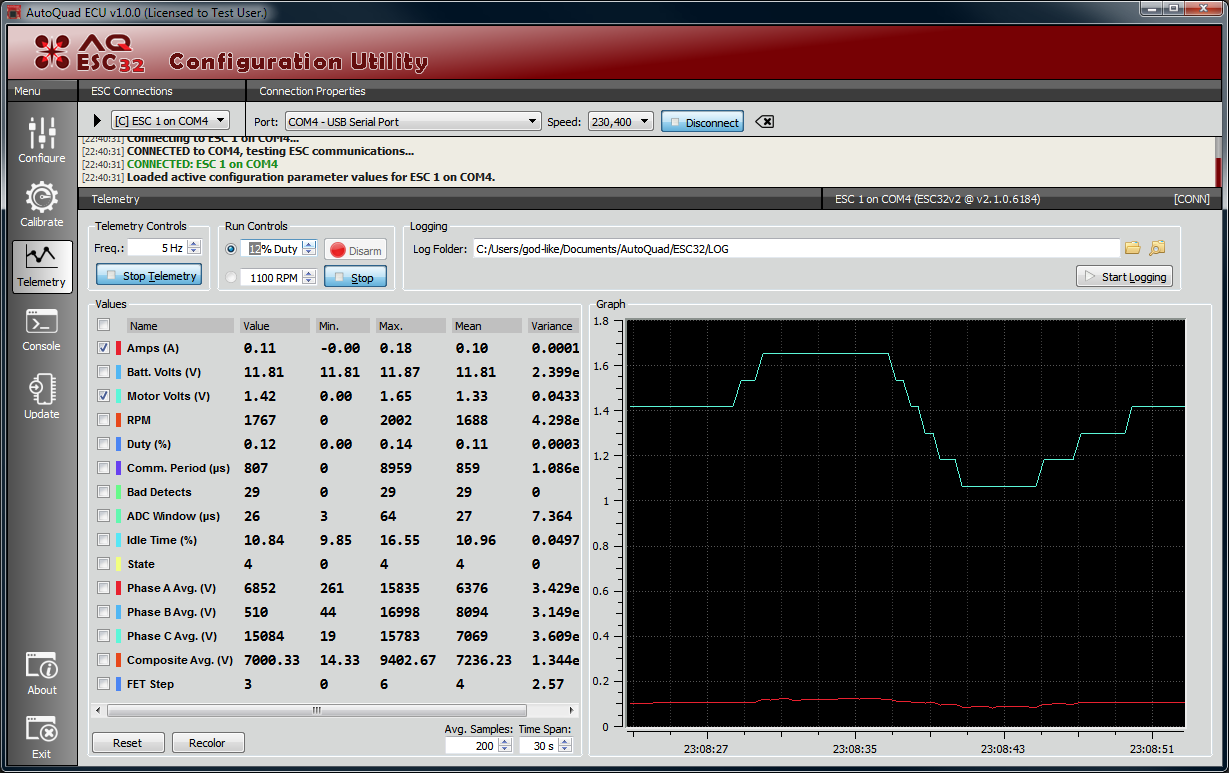Image resolution: width=1229 pixels, height=773 pixels.
Task: Sort by the Mean column header
Action: (486, 326)
